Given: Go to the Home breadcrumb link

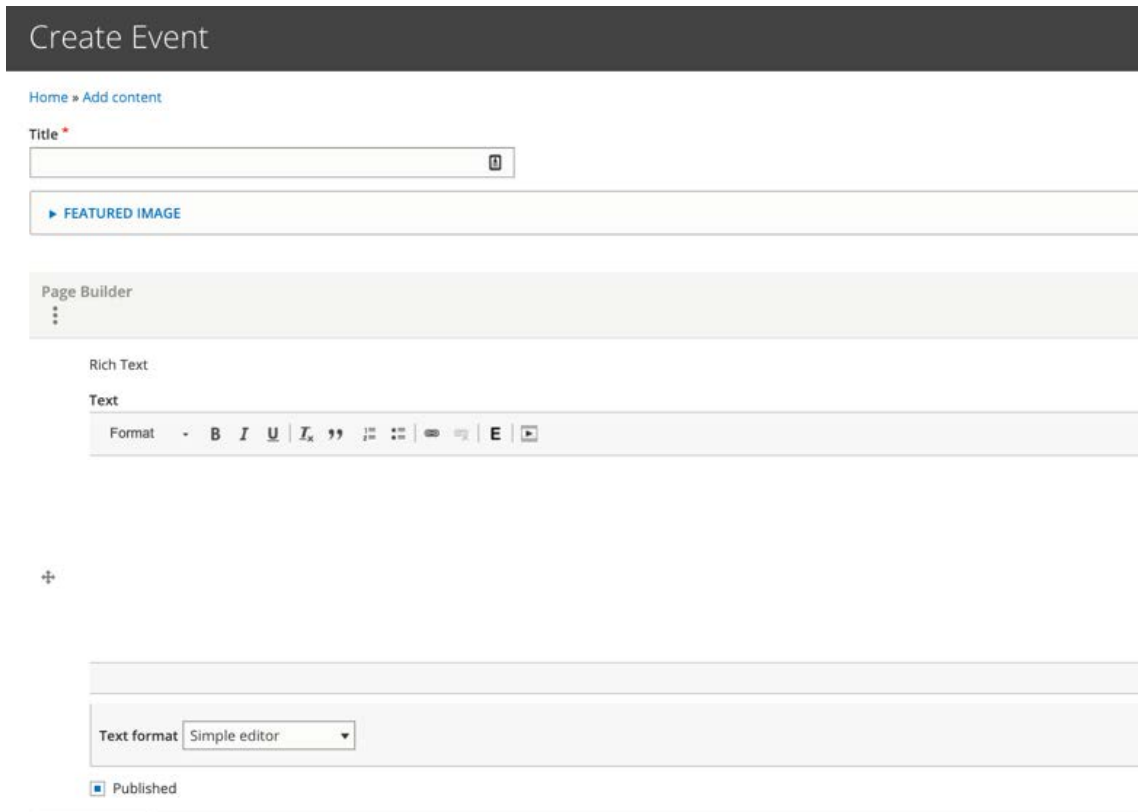Looking at the screenshot, I should (46, 97).
